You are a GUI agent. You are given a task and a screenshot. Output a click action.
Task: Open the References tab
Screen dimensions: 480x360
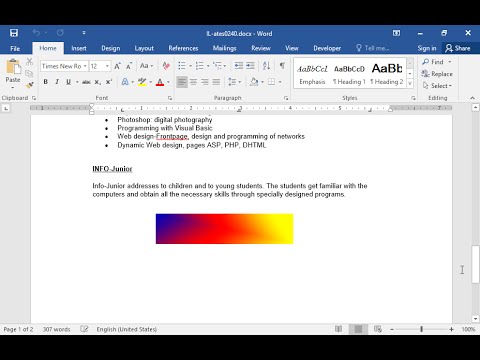click(183, 48)
